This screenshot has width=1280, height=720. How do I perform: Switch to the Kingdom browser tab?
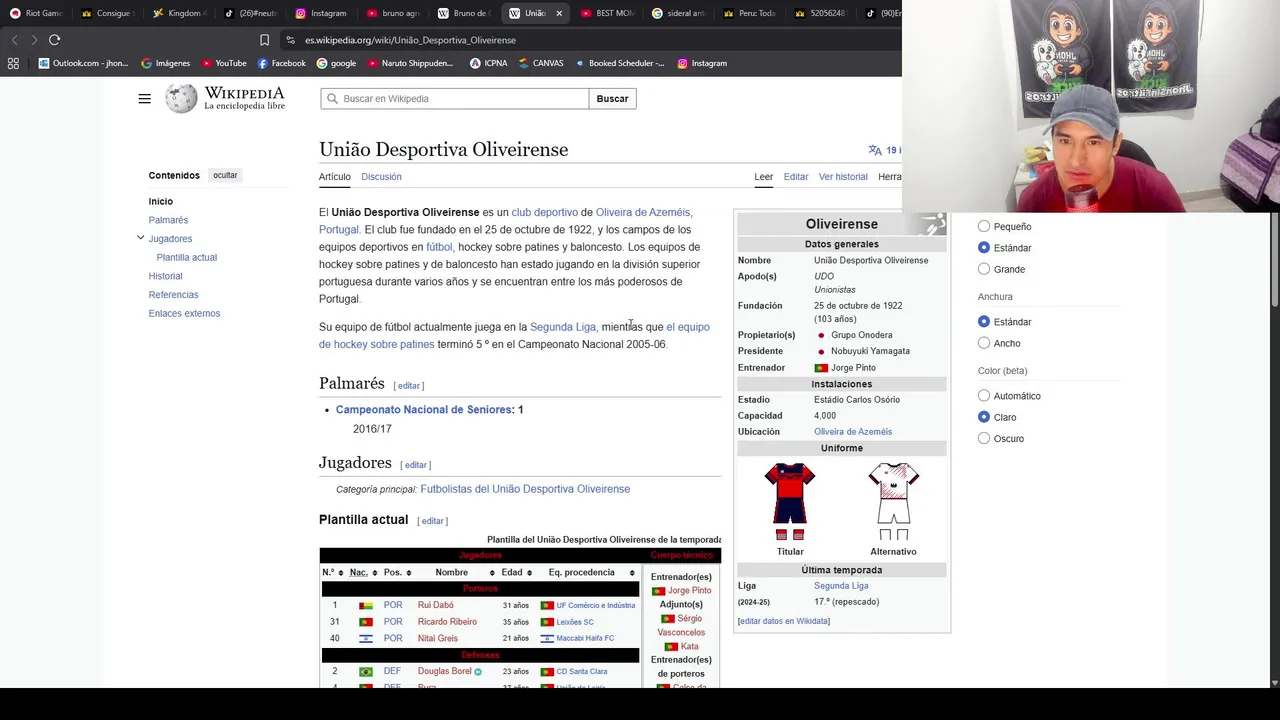(179, 13)
